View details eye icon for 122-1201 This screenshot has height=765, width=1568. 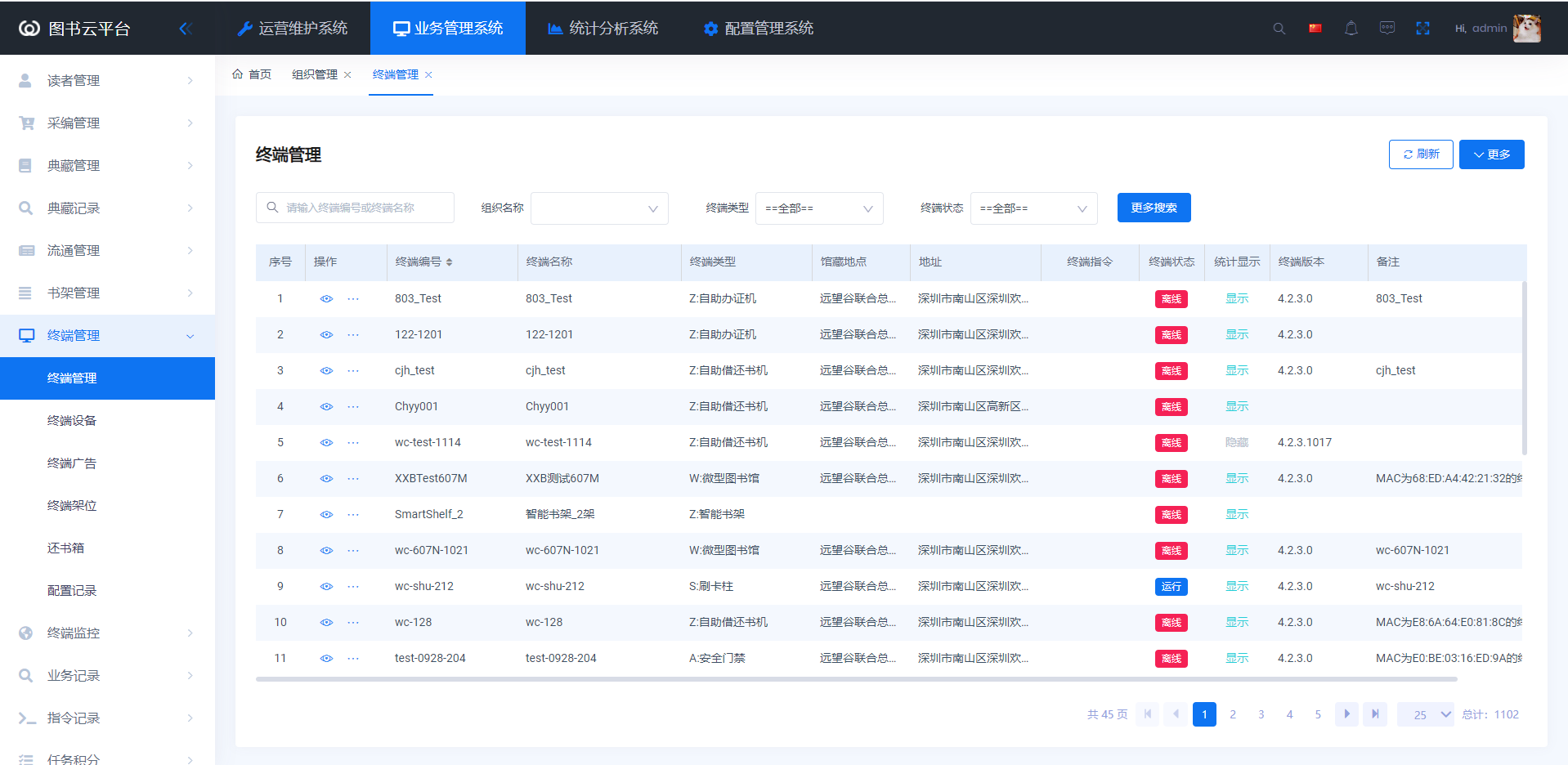pos(326,335)
